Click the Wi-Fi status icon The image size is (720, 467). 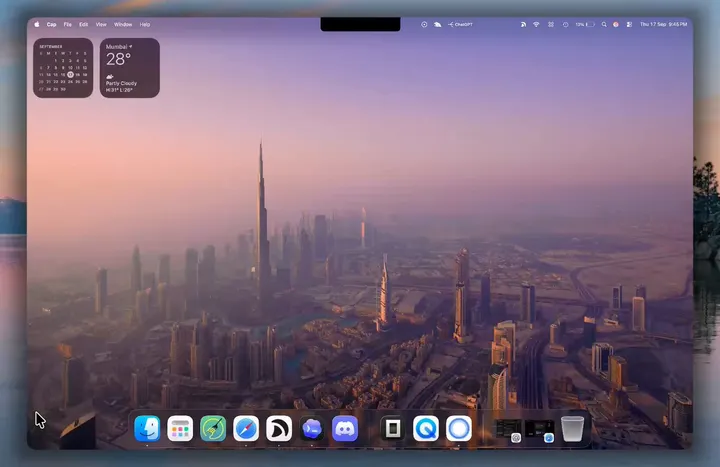pyautogui.click(x=536, y=24)
